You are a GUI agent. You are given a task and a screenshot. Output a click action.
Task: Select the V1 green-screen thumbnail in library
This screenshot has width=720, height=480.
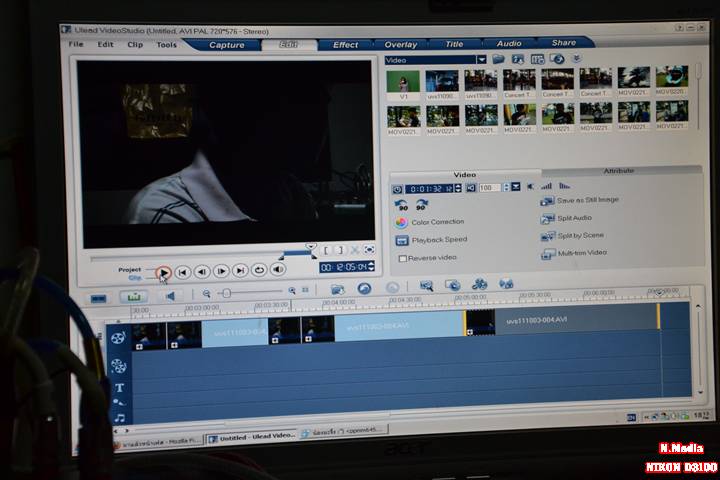[x=403, y=82]
